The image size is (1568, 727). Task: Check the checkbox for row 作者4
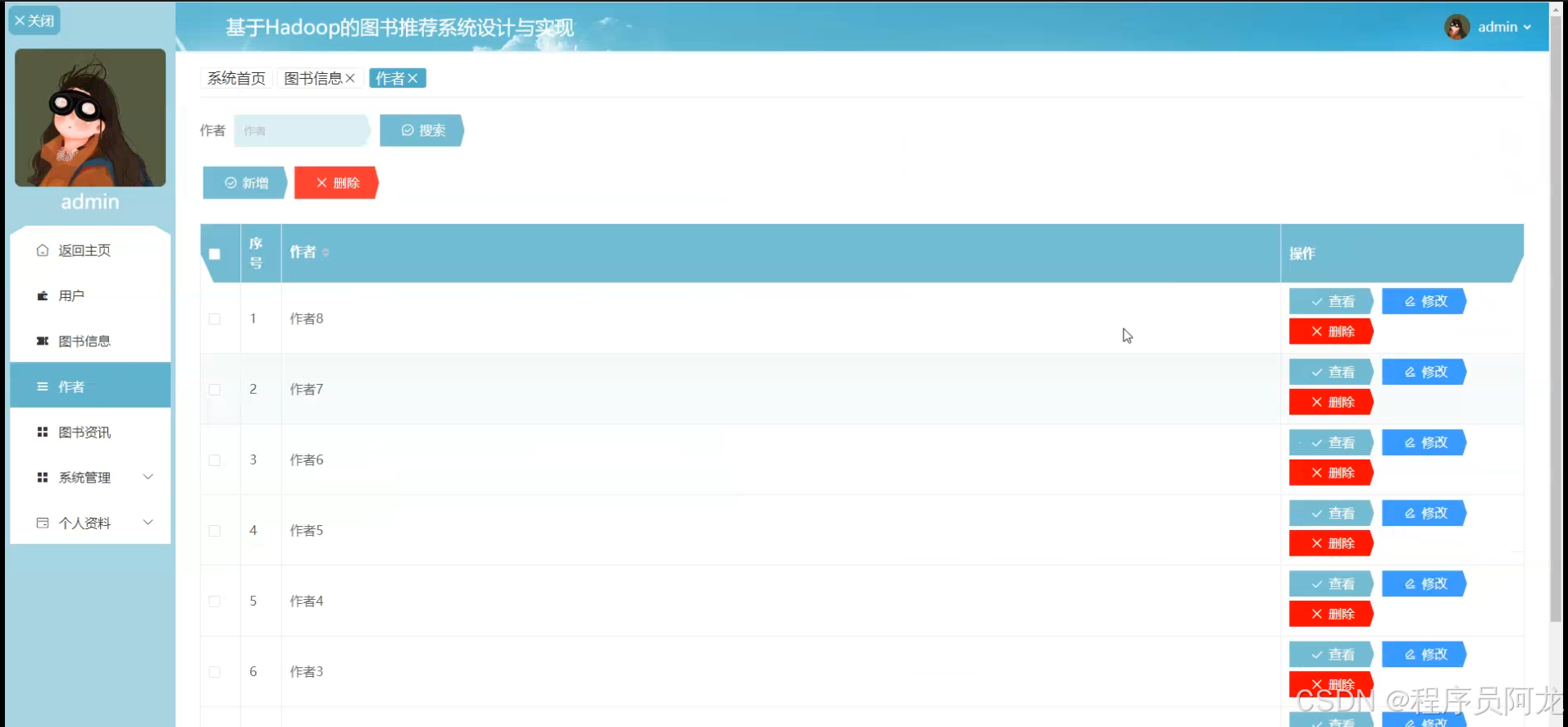click(x=215, y=601)
